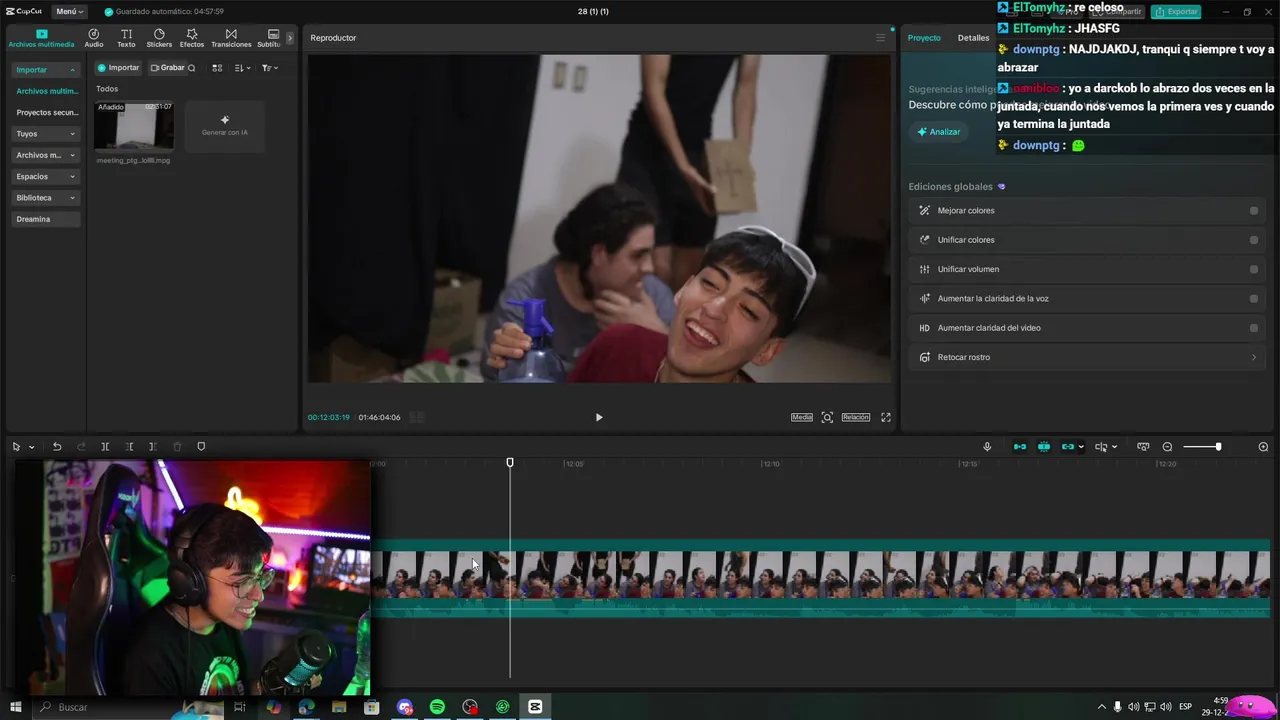Open Proyectos secundarios sidebar item

tap(46, 113)
